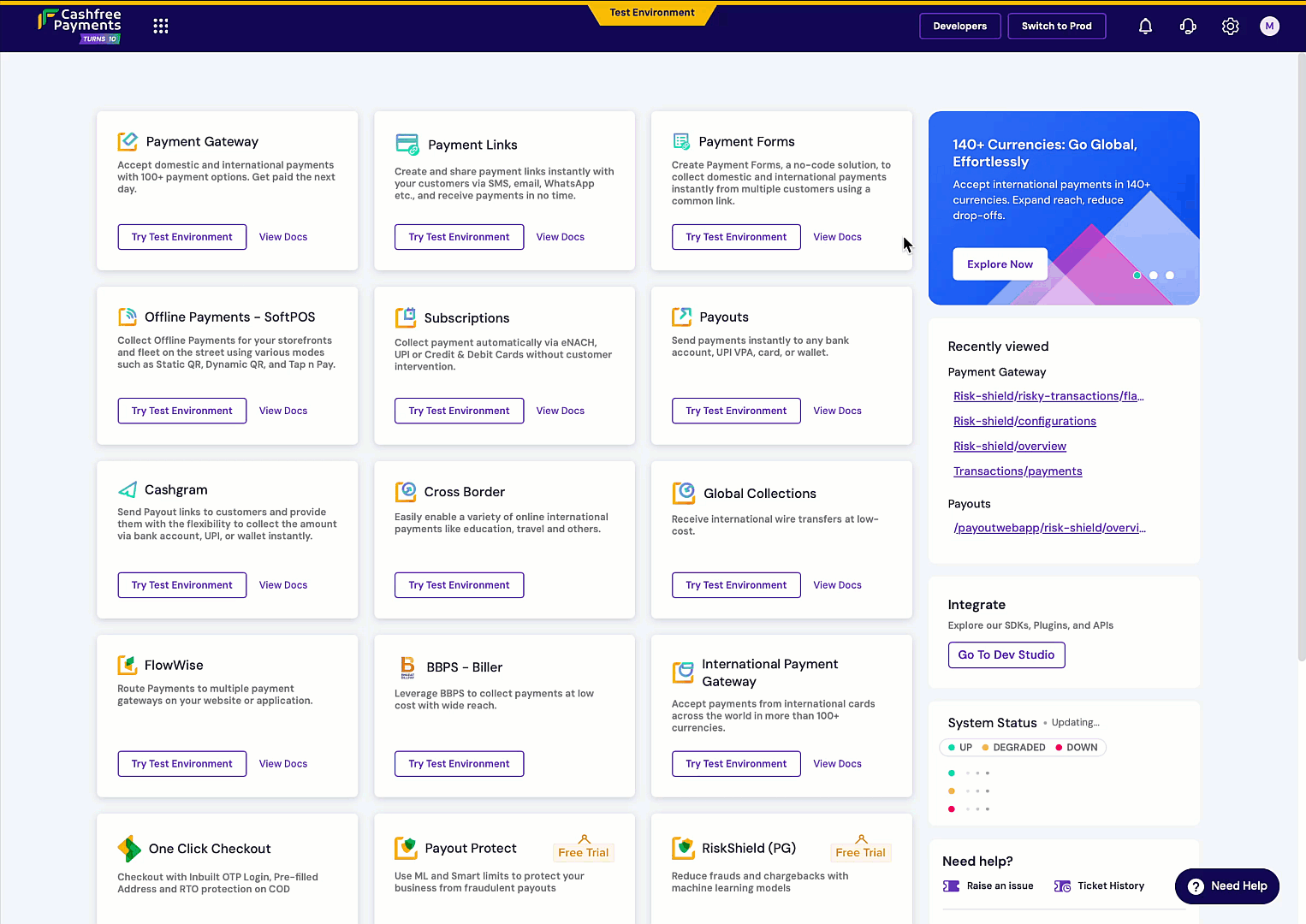Viewport: 1306px width, 924px height.
Task: Try Test Environment for Subscriptions
Action: (460, 411)
